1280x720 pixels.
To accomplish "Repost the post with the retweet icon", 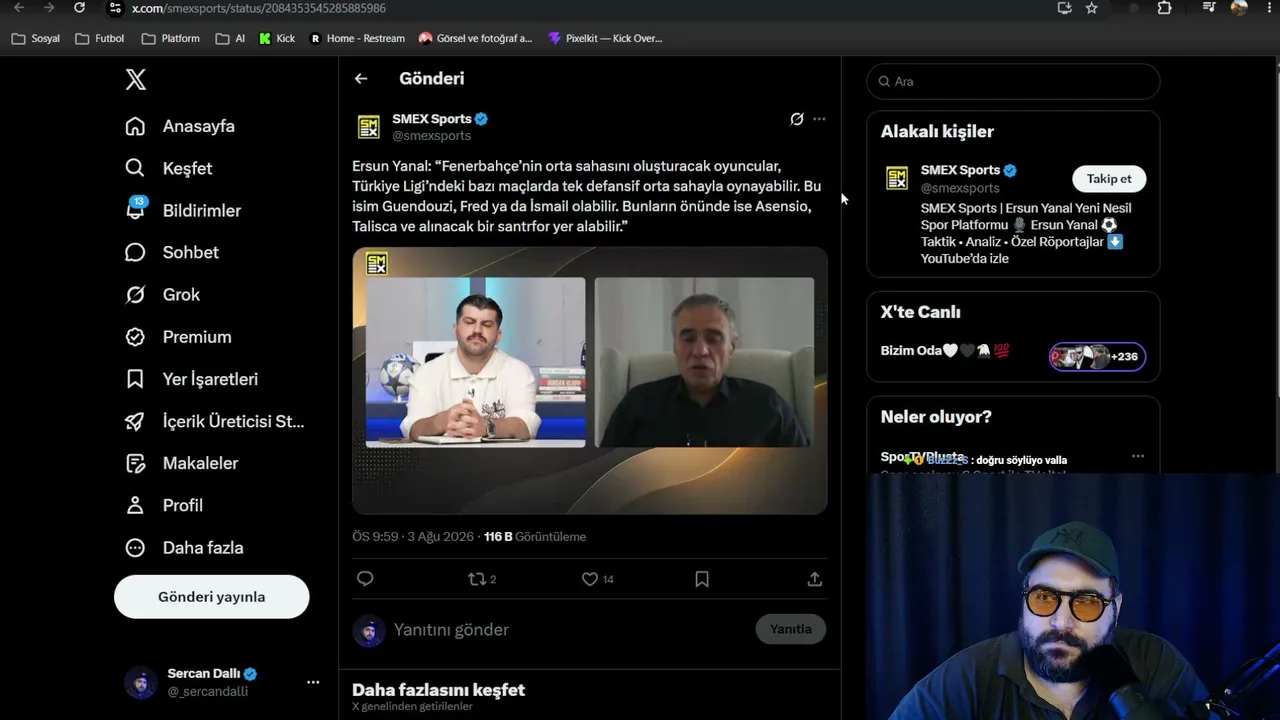I will coord(477,579).
